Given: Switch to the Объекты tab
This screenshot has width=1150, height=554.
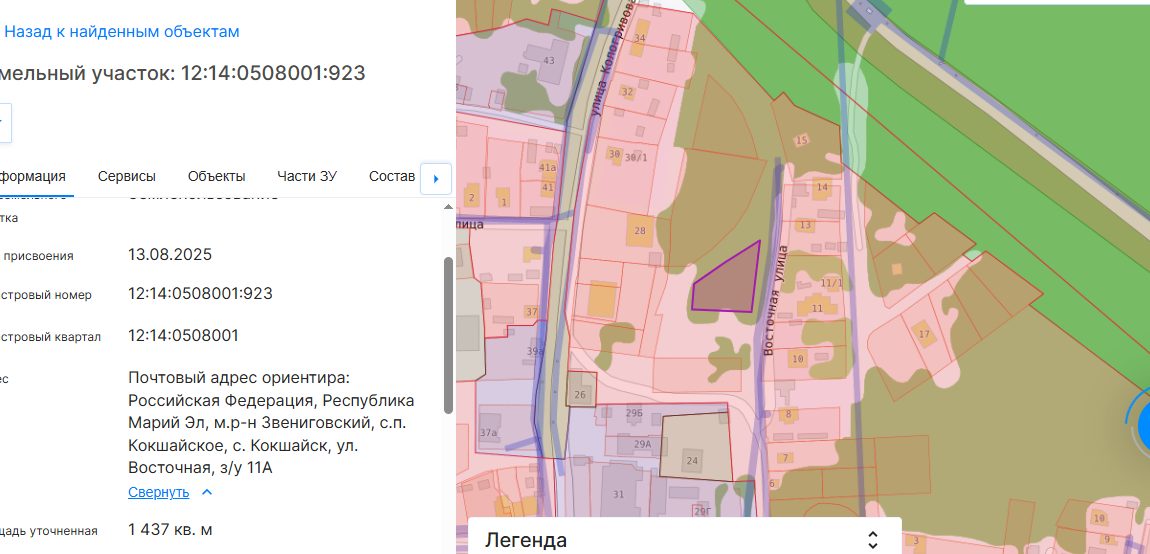Looking at the screenshot, I should (x=216, y=177).
